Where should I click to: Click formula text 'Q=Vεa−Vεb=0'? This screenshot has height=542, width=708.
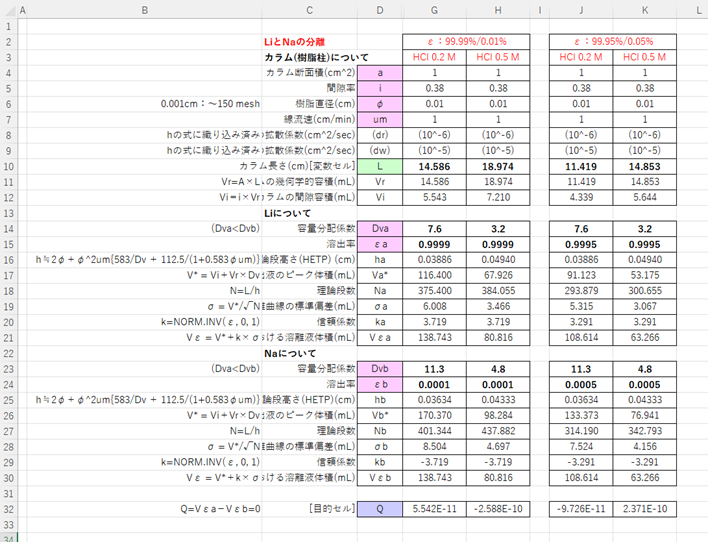220,509
